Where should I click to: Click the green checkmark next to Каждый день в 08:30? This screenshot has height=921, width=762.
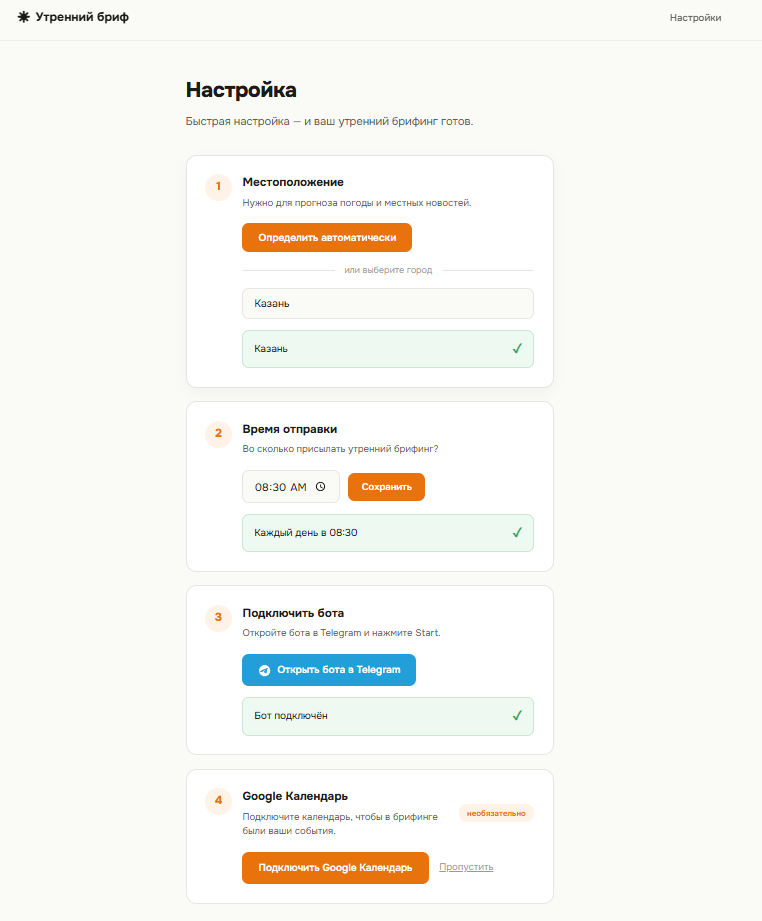click(517, 533)
